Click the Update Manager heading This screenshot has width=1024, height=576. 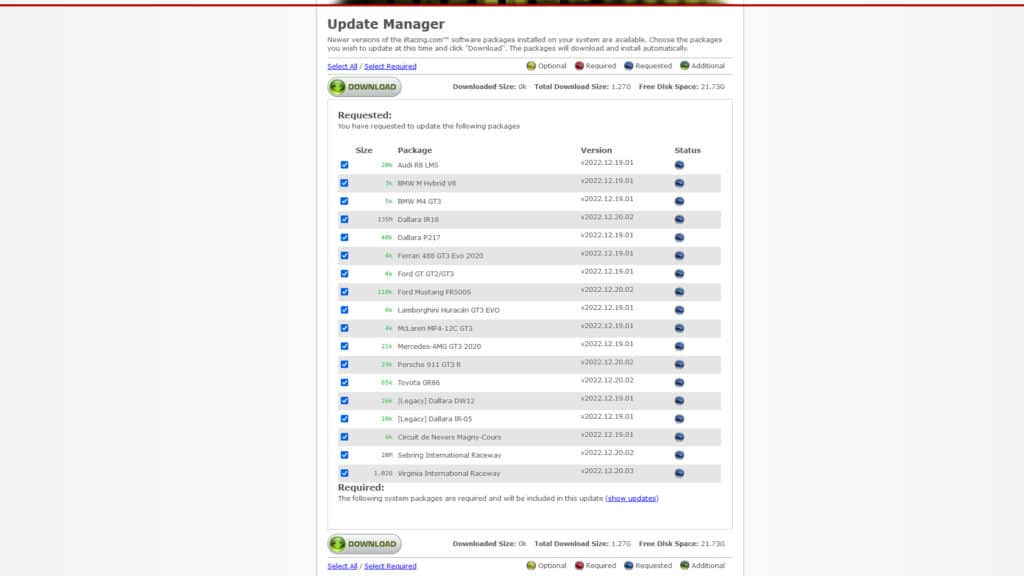386,24
